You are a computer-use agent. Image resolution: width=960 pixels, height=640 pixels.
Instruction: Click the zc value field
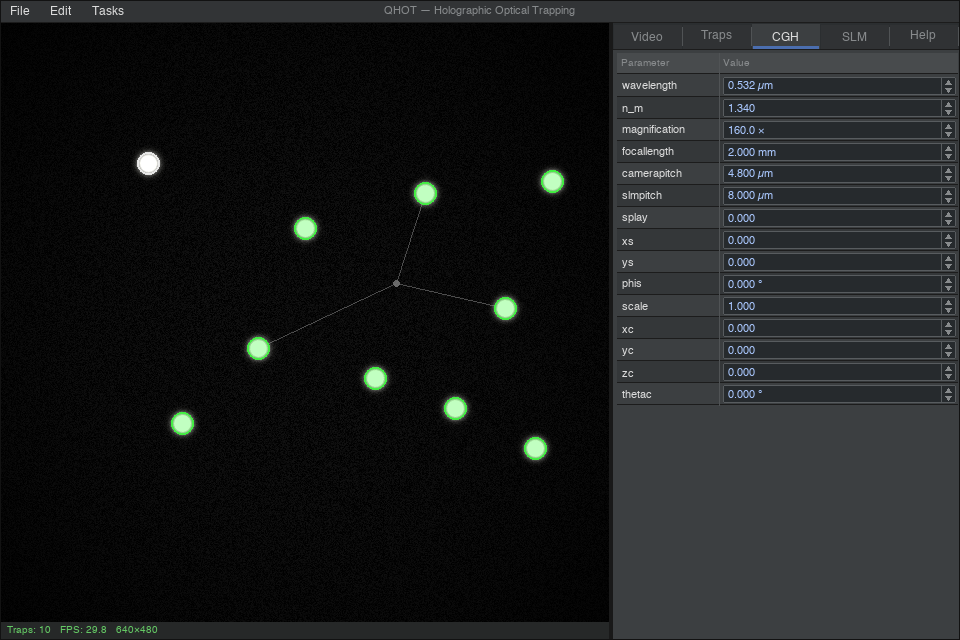click(x=832, y=372)
